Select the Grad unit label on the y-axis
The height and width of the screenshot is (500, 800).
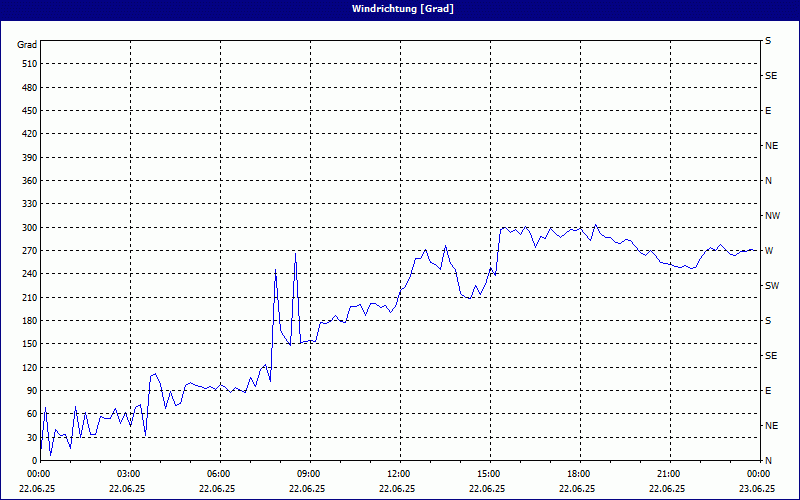coord(27,45)
